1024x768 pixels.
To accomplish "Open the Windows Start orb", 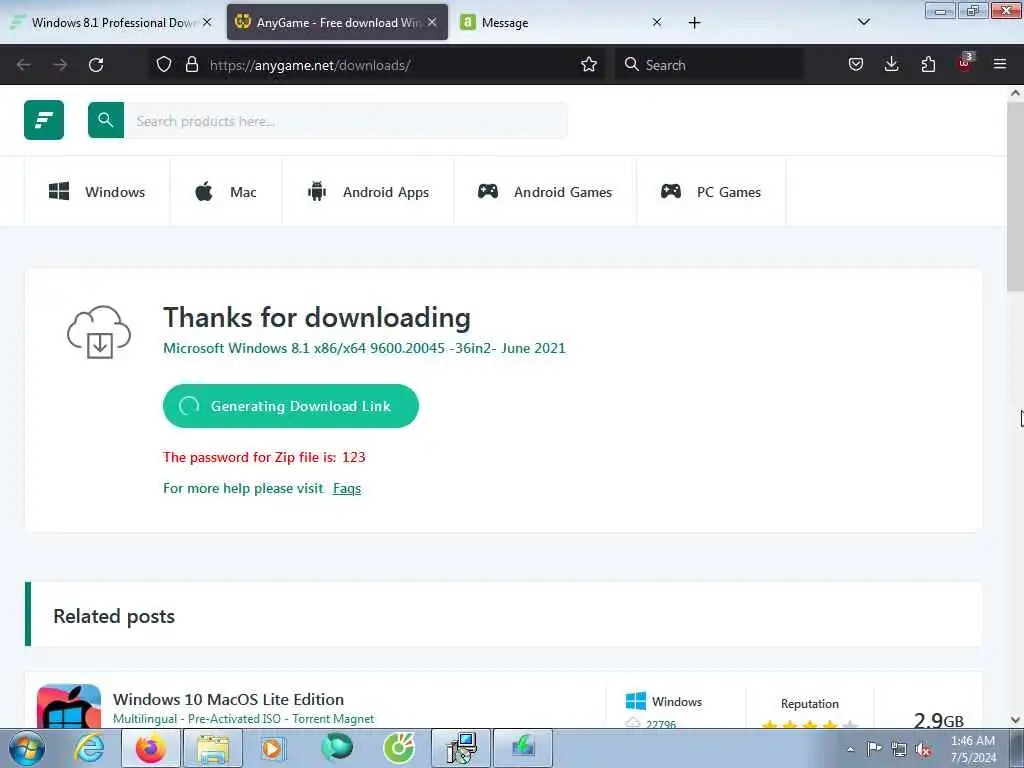I will click(27, 748).
